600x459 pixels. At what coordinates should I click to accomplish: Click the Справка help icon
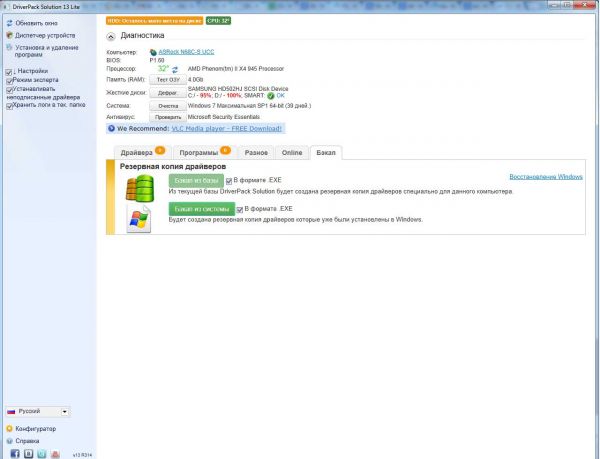coord(10,441)
